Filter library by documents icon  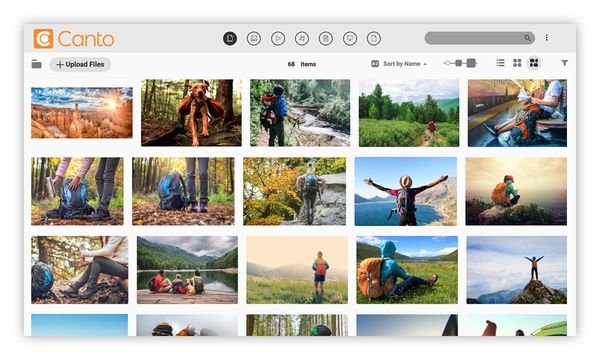pos(326,38)
